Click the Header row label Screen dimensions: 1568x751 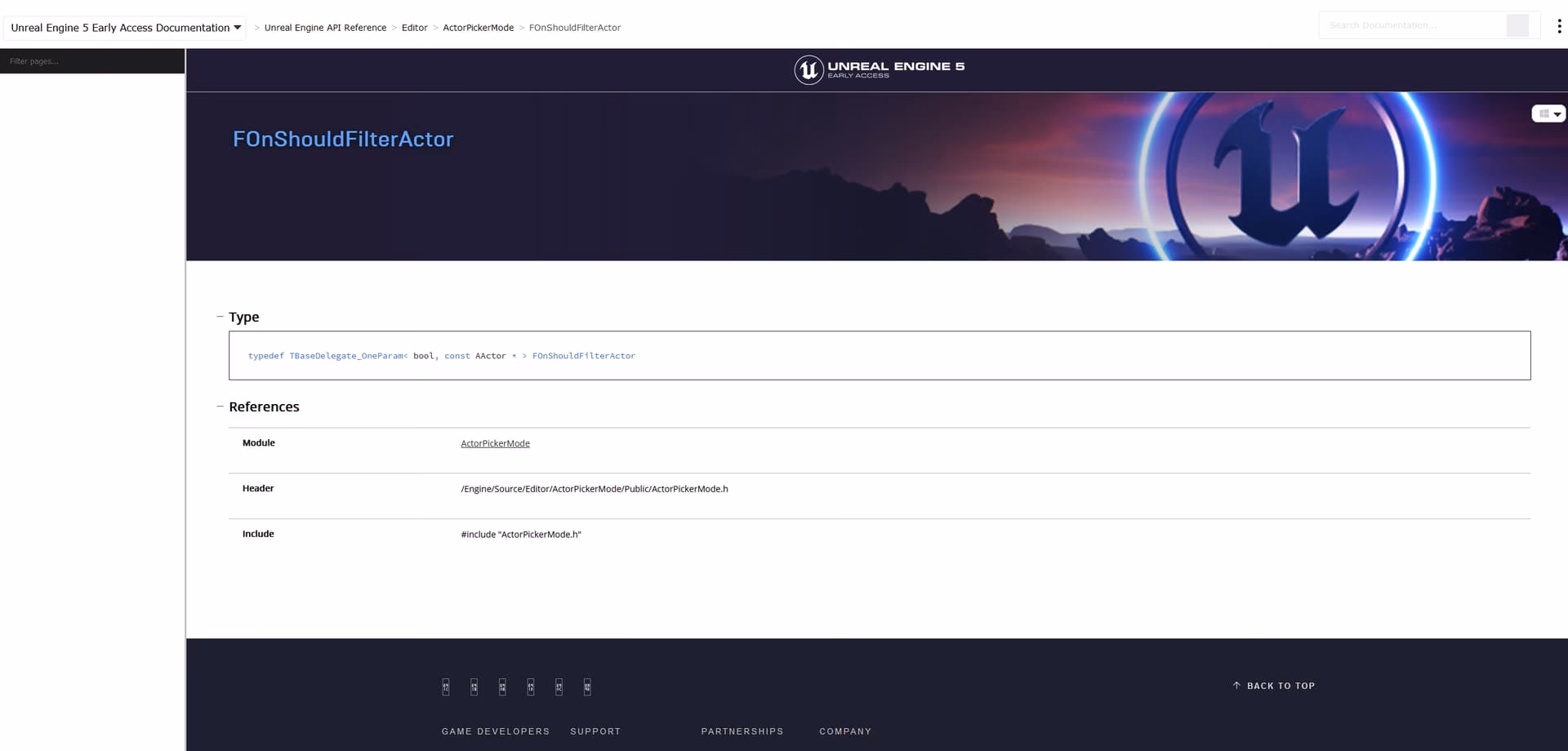tap(257, 489)
